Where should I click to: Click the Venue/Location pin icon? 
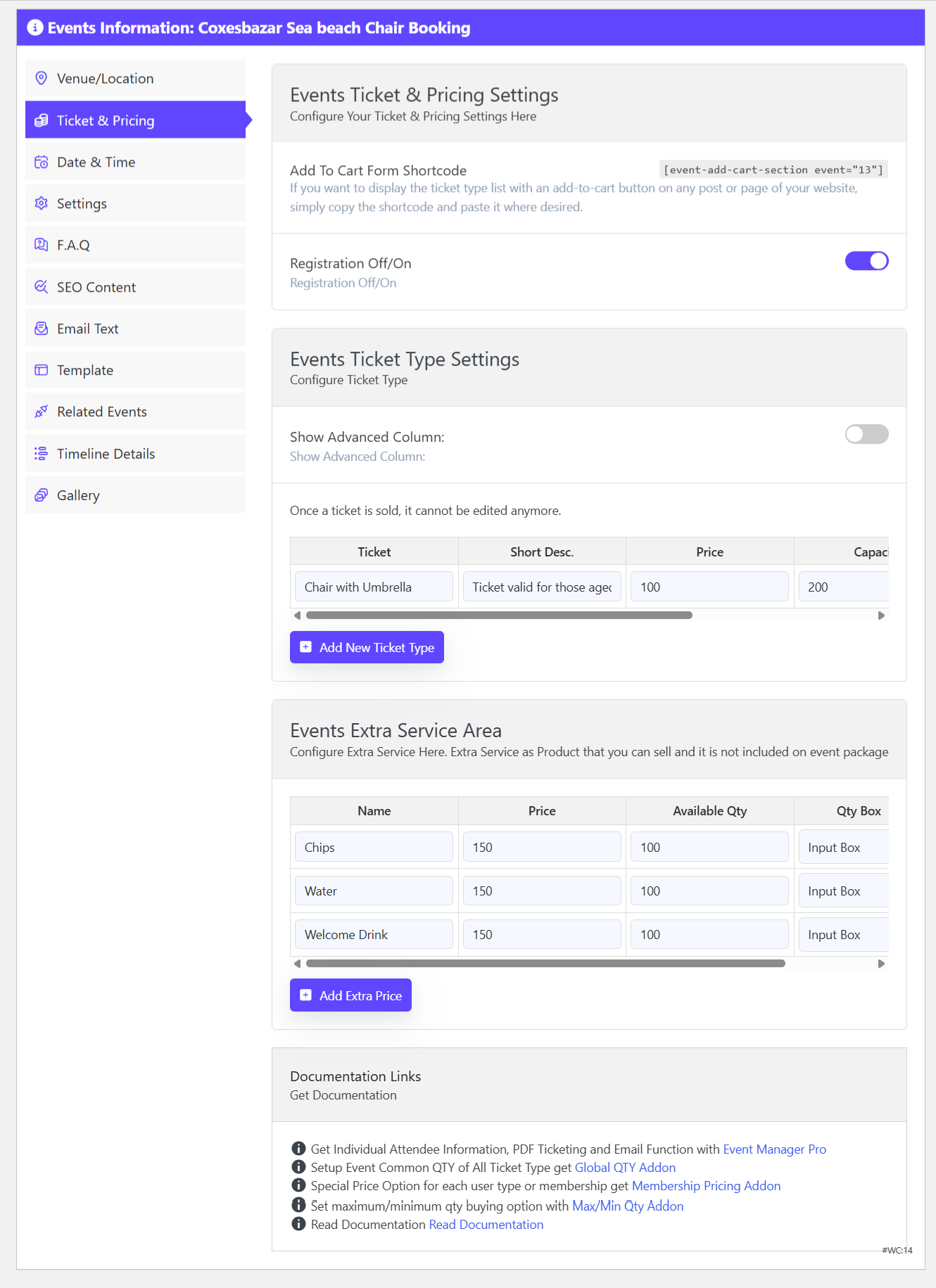coord(42,78)
